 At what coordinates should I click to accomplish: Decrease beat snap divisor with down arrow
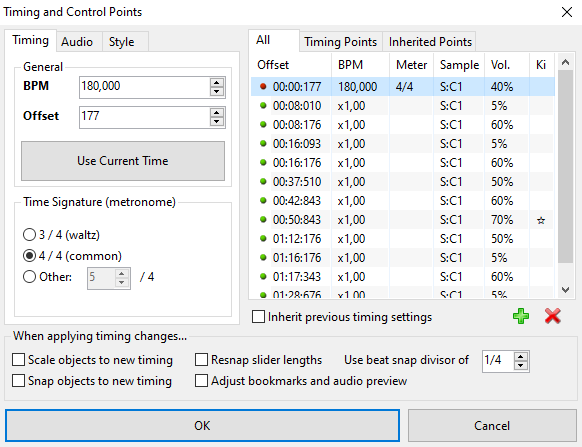pos(521,365)
